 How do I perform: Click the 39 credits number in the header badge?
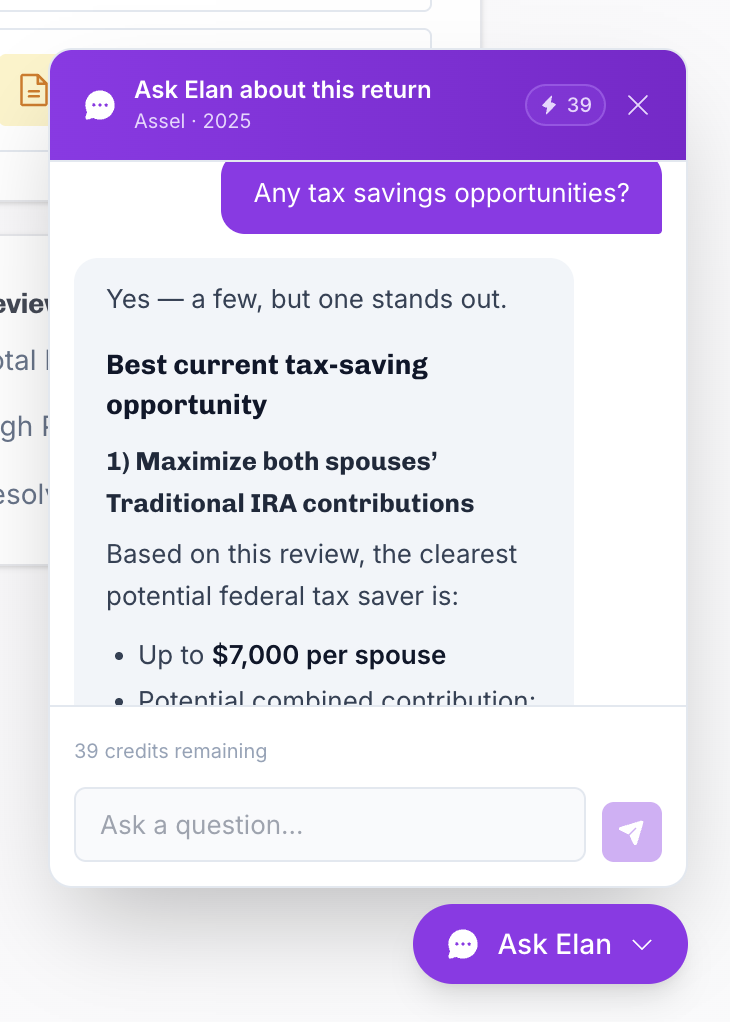[x=579, y=105]
